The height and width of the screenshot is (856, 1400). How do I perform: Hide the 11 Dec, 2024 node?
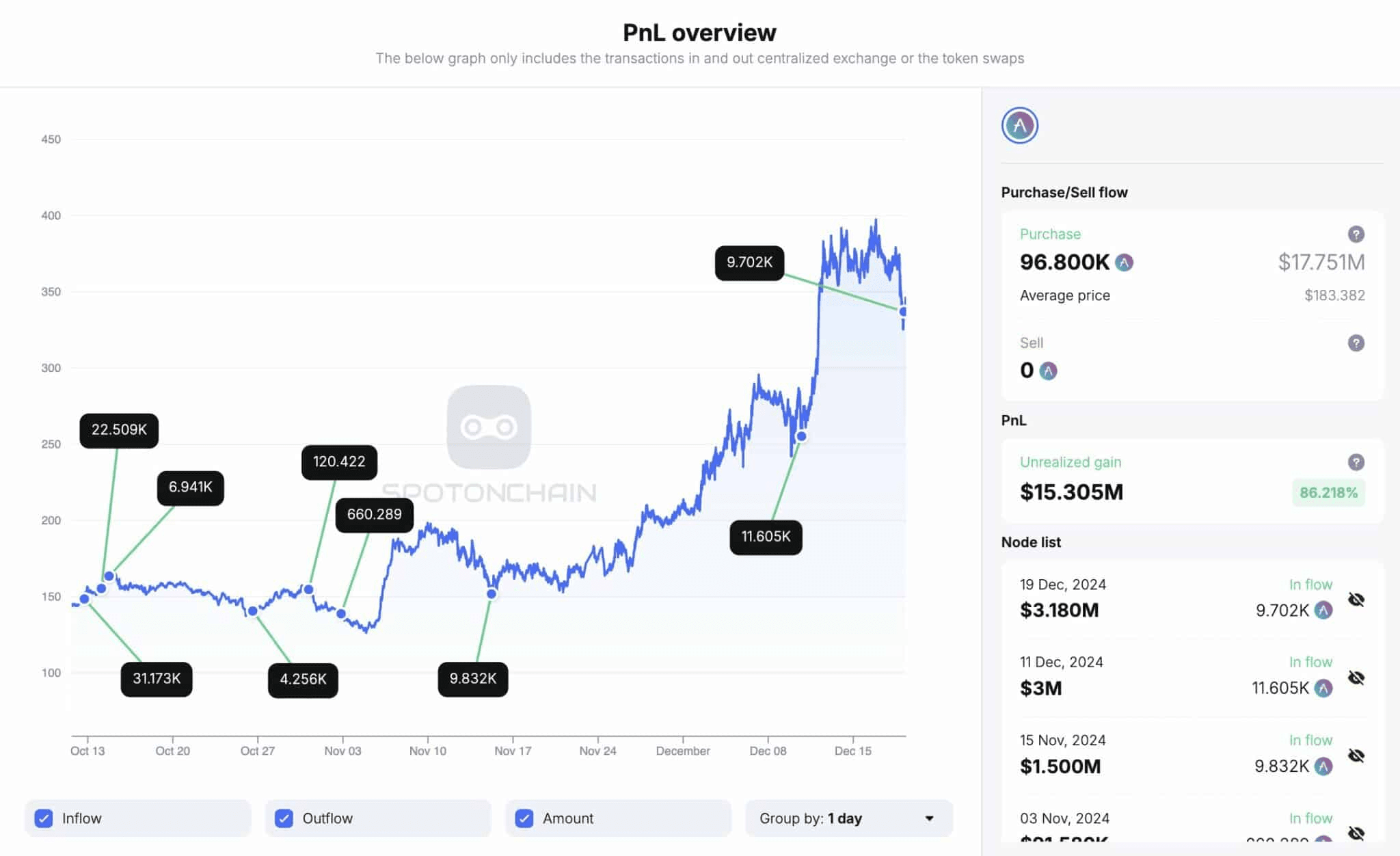coord(1356,678)
